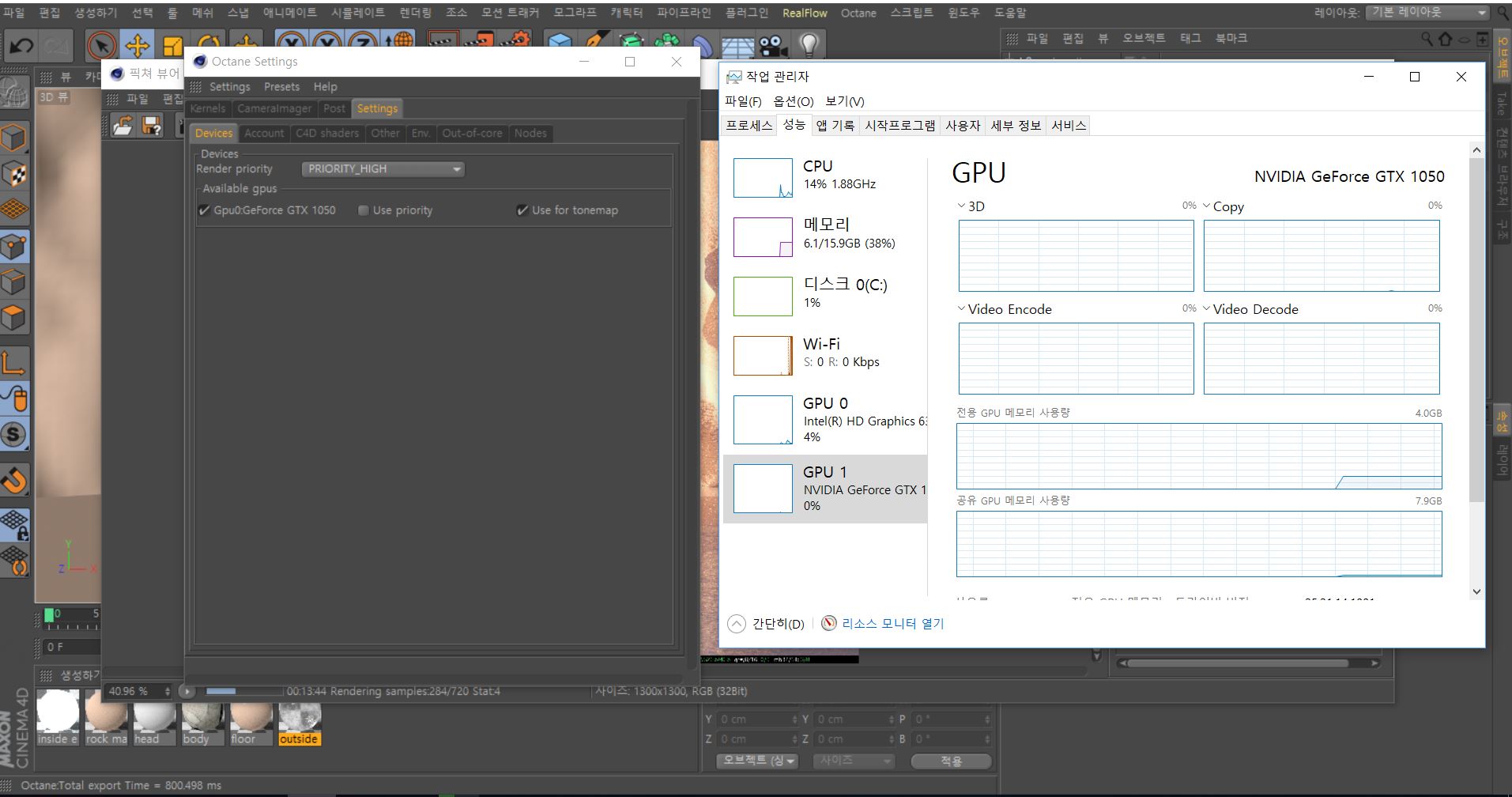Click timeline frame 0 marker
This screenshot has width=1512, height=797.
pos(50,614)
